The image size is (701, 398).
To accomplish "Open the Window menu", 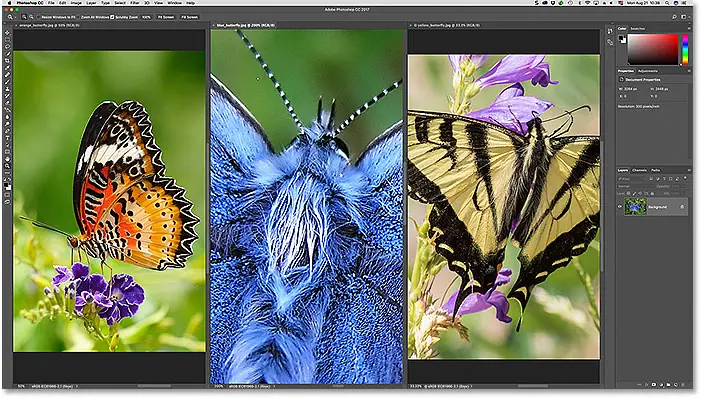I will [174, 3].
